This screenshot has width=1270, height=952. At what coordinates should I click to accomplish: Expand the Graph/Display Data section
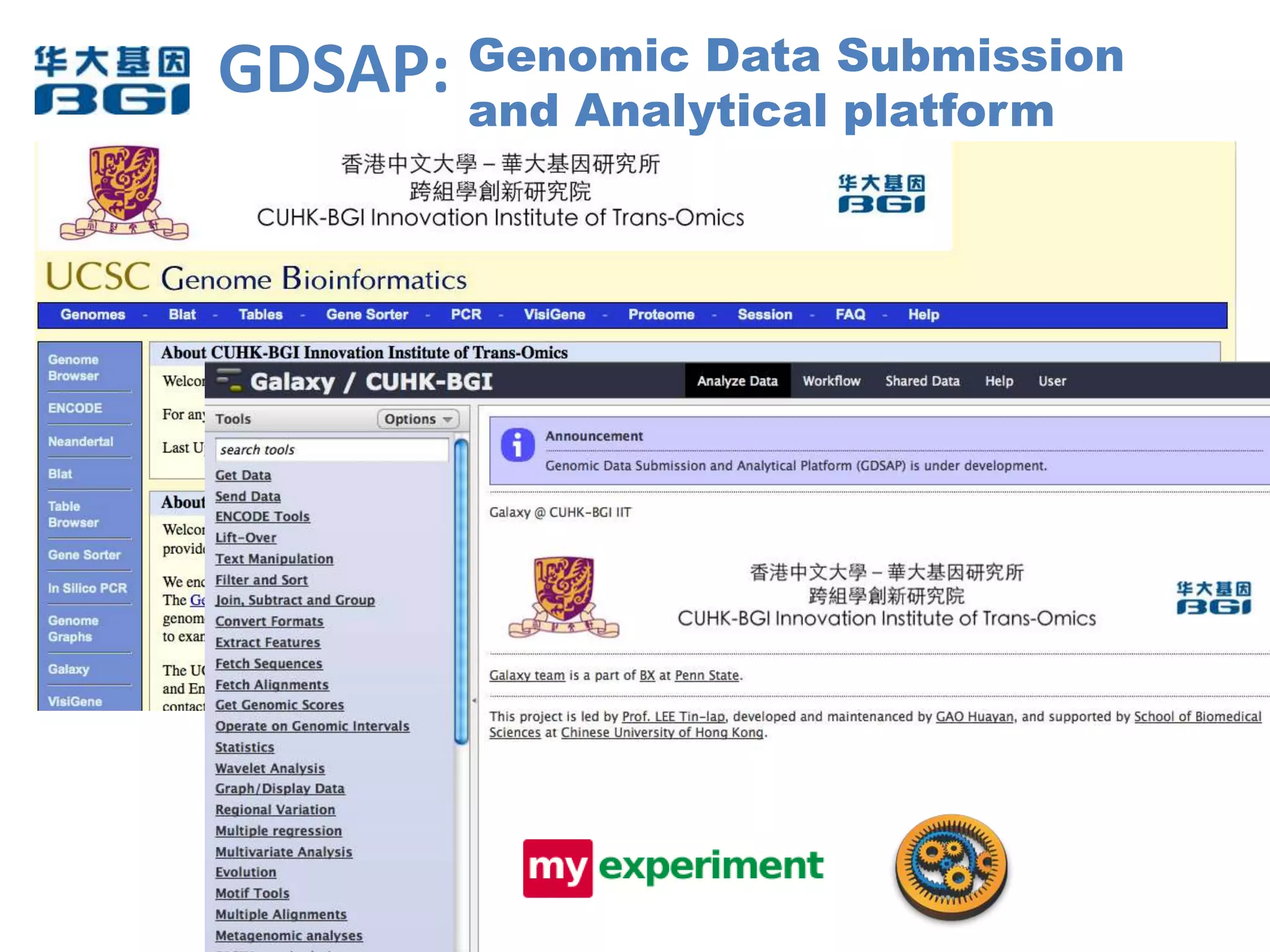point(280,789)
